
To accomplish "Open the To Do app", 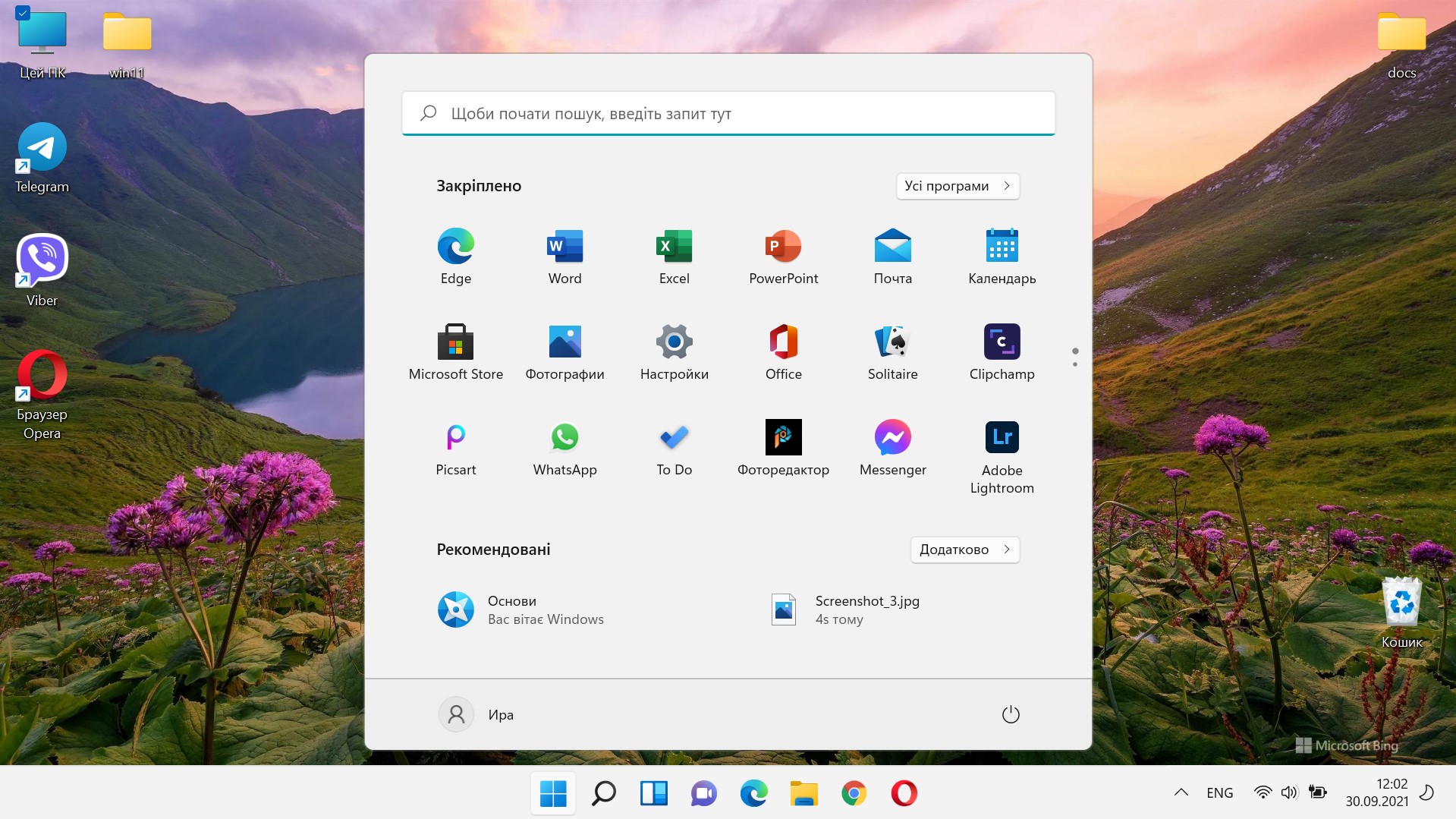I will tap(675, 448).
